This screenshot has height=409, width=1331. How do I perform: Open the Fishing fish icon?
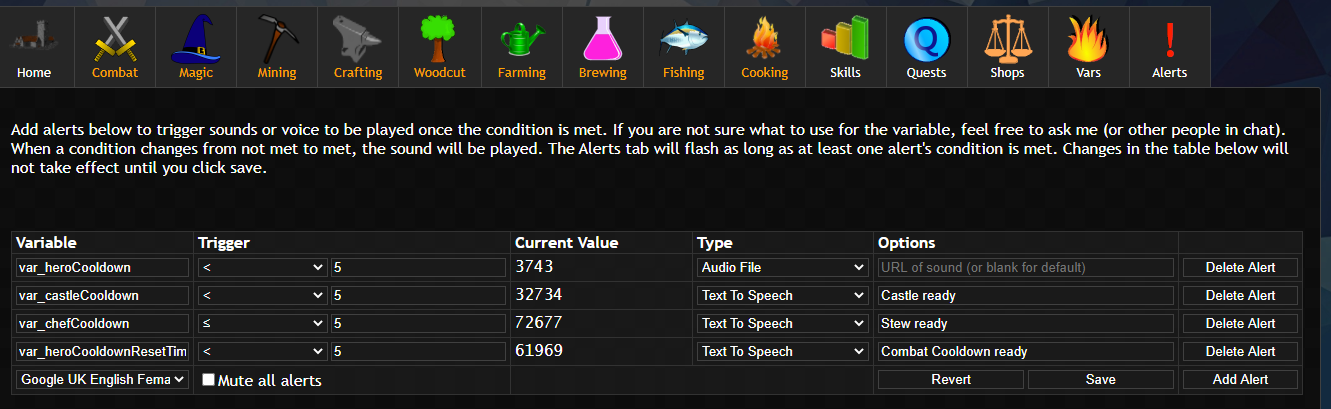[684, 38]
